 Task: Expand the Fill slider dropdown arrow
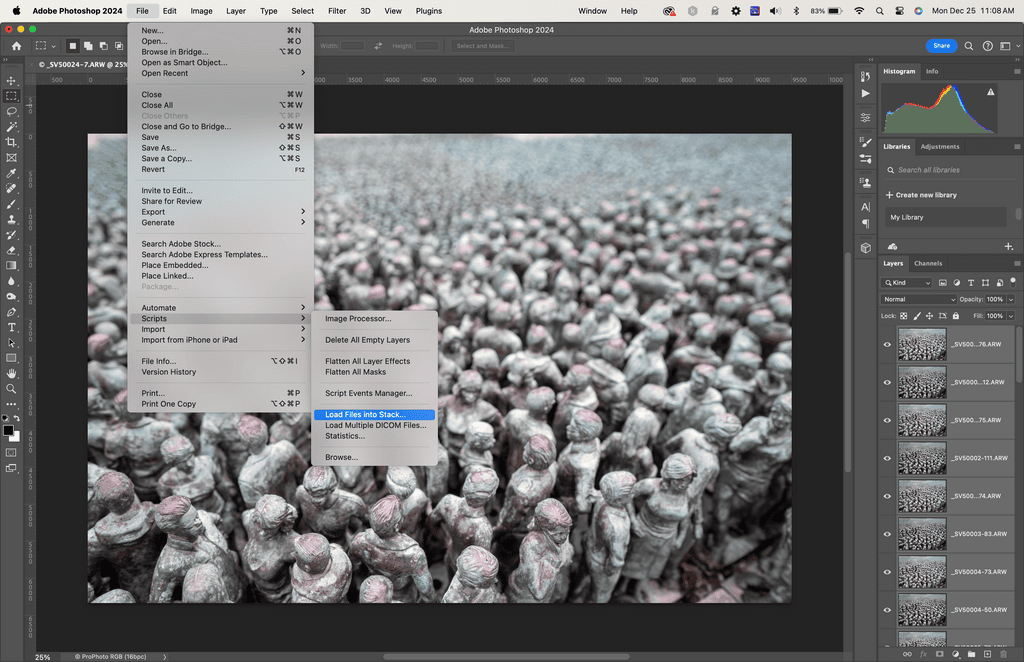1011,316
